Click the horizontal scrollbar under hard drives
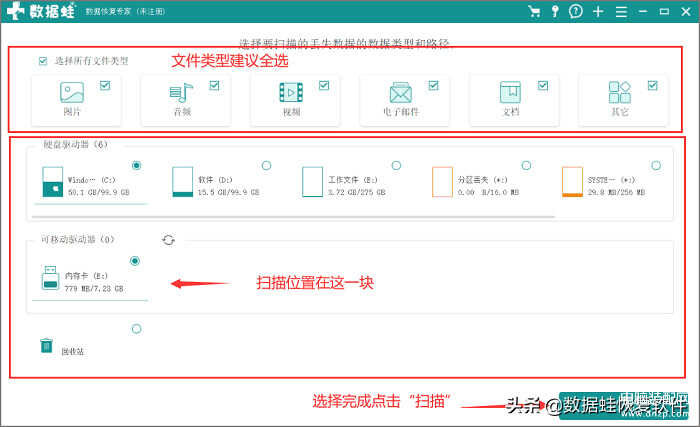Image resolution: width=700 pixels, height=427 pixels. click(294, 217)
